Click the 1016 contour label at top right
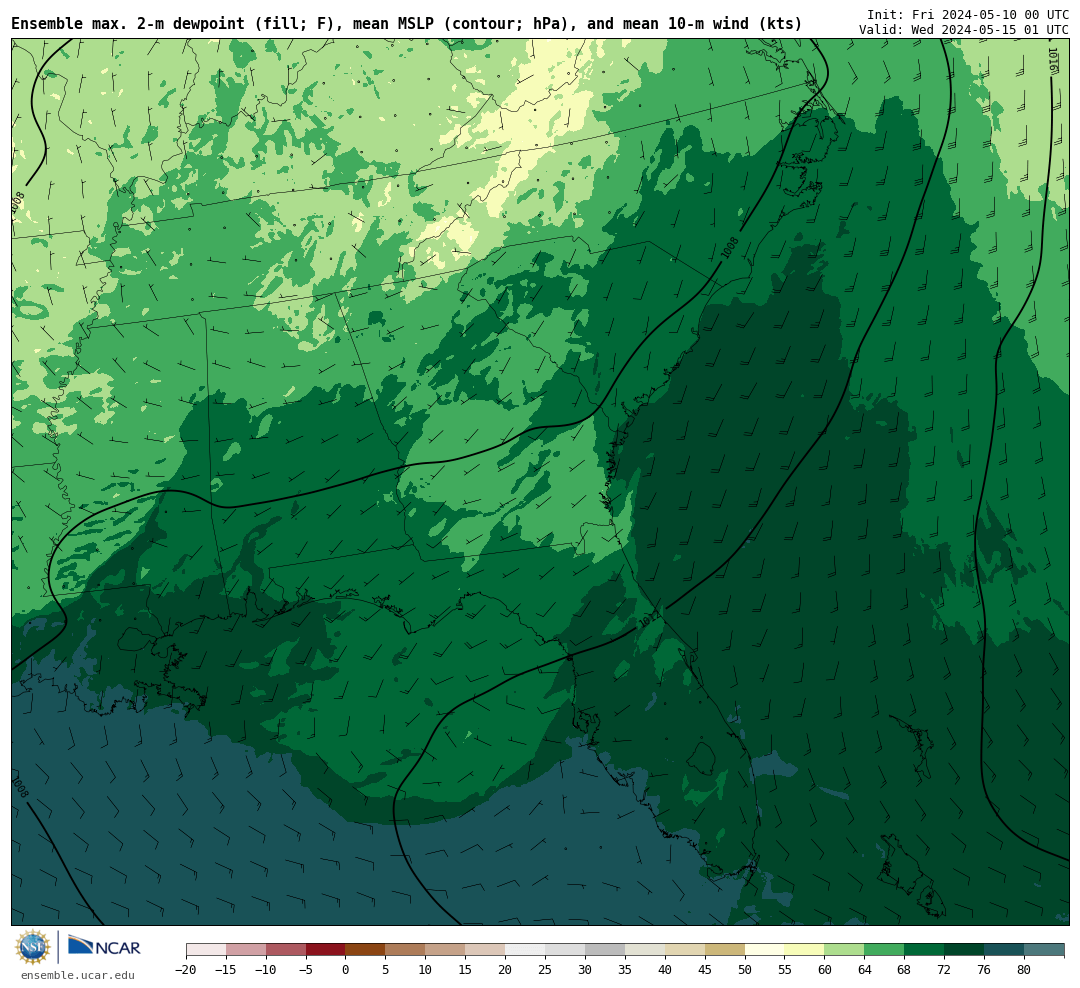Image resolution: width=1080 pixels, height=988 pixels. click(x=1052, y=61)
